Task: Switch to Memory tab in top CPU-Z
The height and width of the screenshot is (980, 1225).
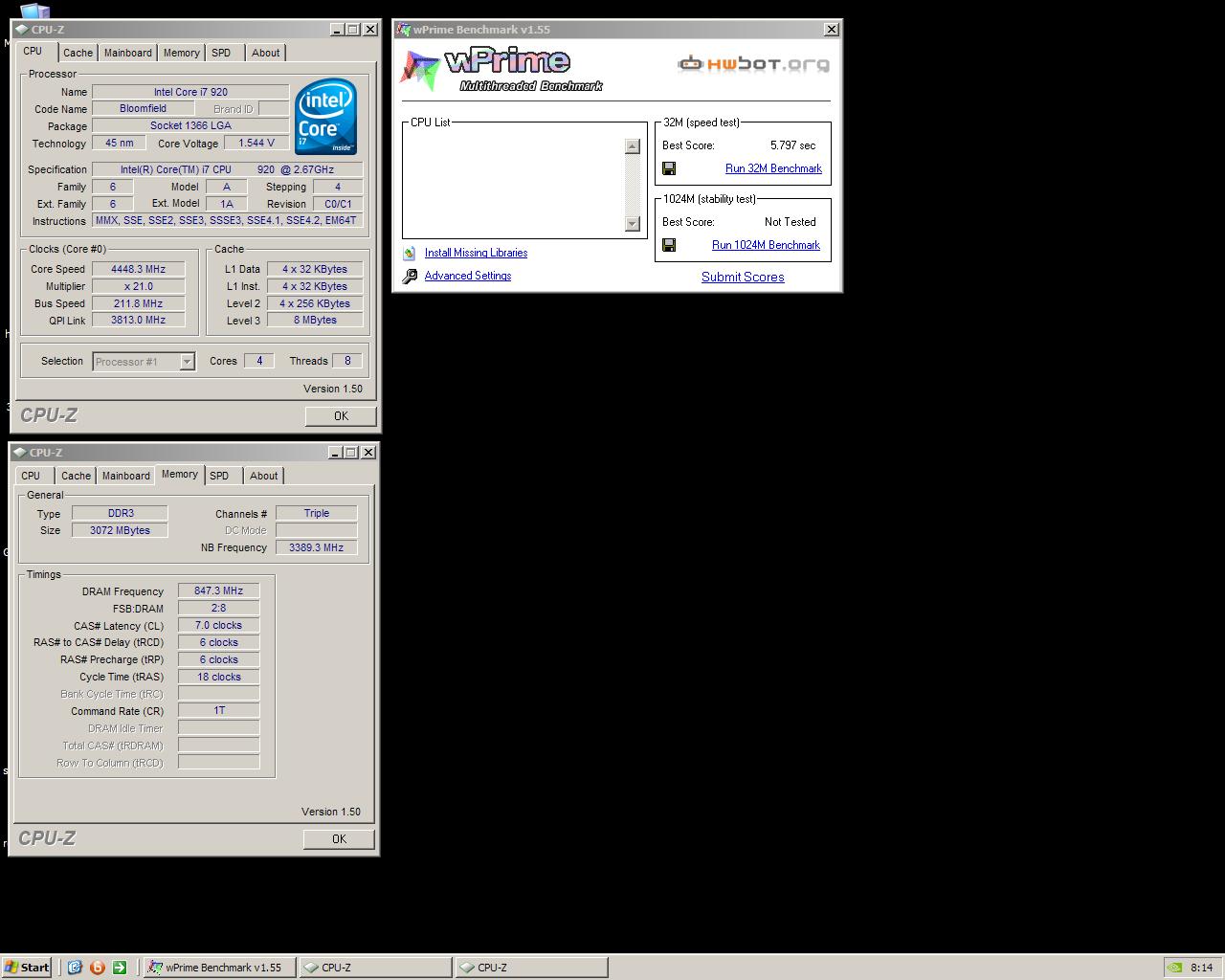Action: tap(182, 53)
